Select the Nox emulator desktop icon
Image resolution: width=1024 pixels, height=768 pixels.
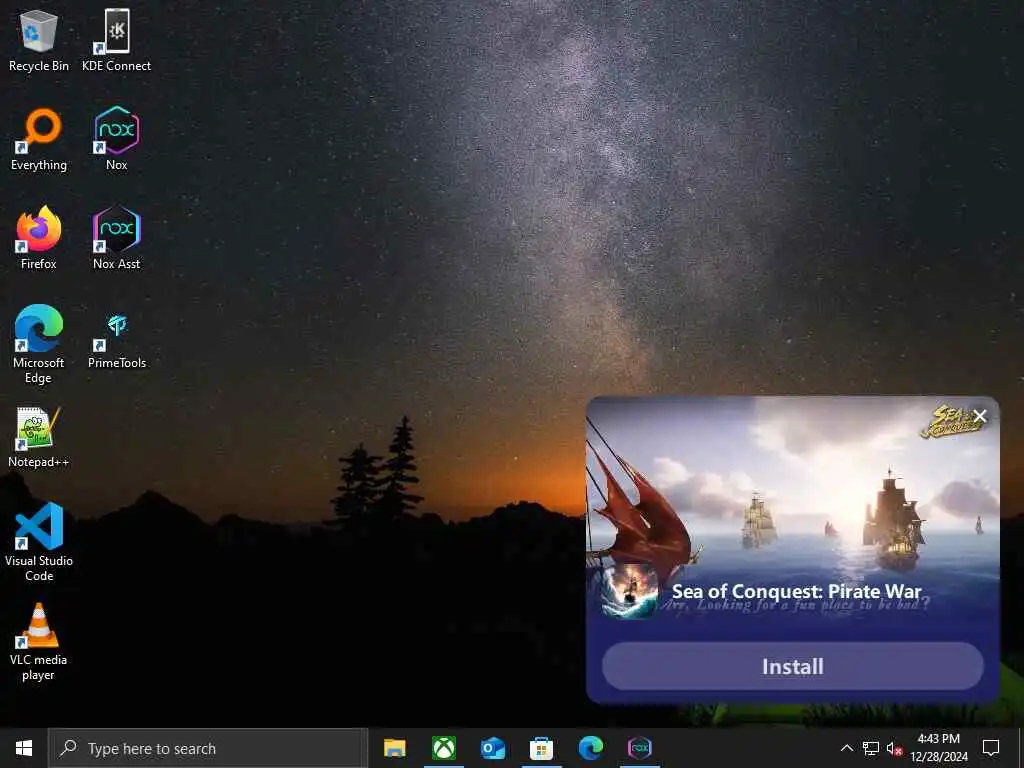[x=116, y=140]
